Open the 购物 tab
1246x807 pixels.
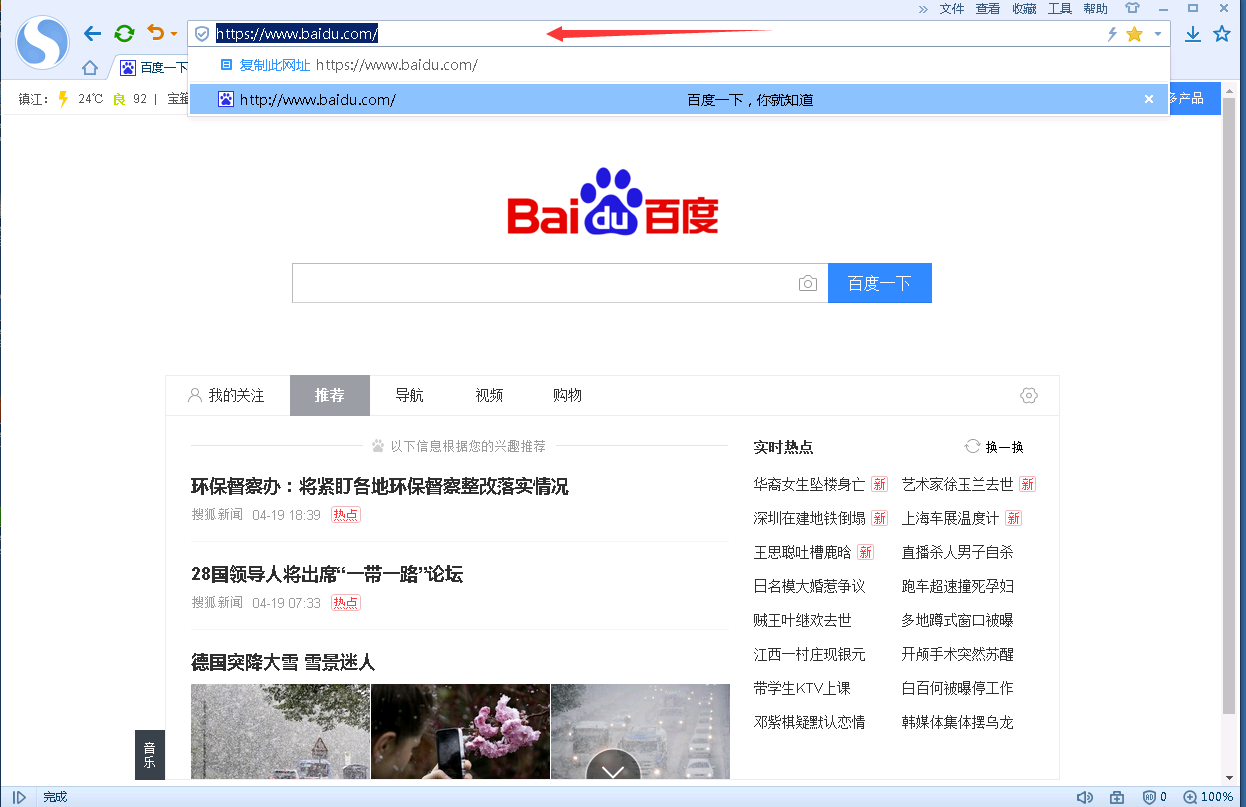tap(568, 396)
